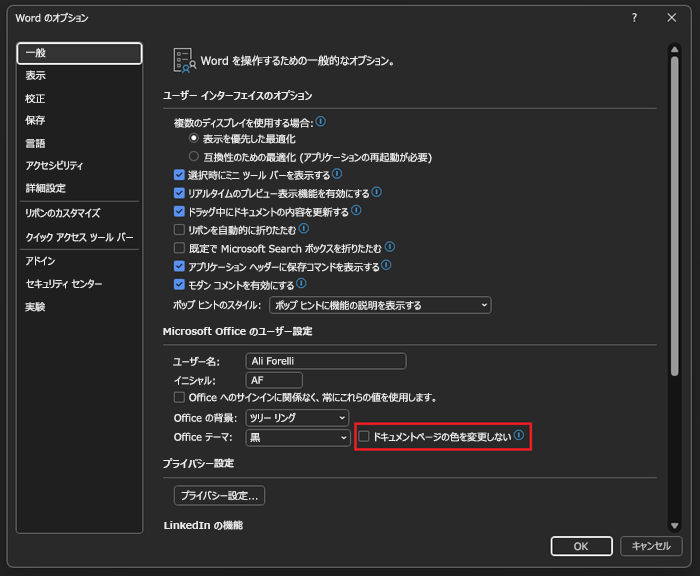Switch to the 詳細設定 category
Image resolution: width=700 pixels, height=576 pixels.
pos(46,188)
